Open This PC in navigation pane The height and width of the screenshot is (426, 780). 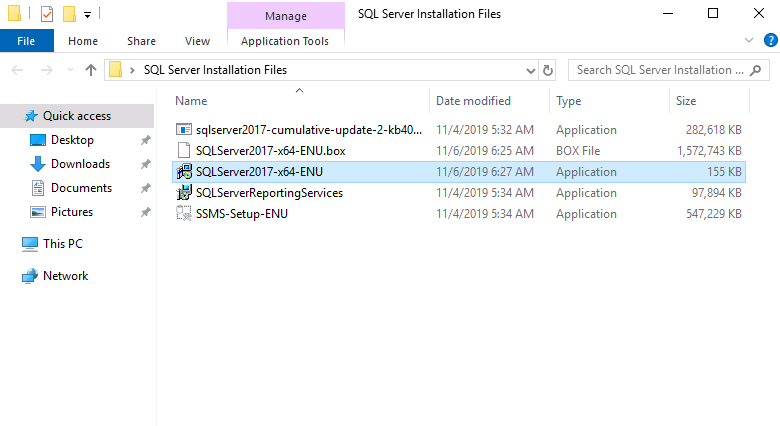tap(62, 244)
